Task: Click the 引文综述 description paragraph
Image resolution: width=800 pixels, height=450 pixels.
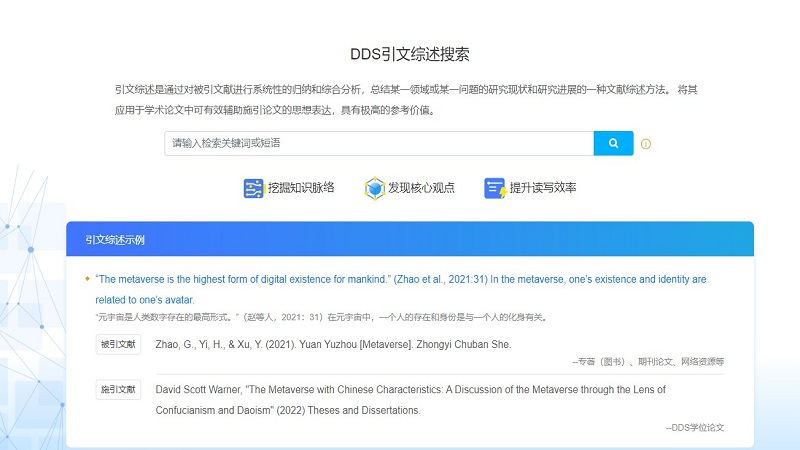Action: (406, 100)
